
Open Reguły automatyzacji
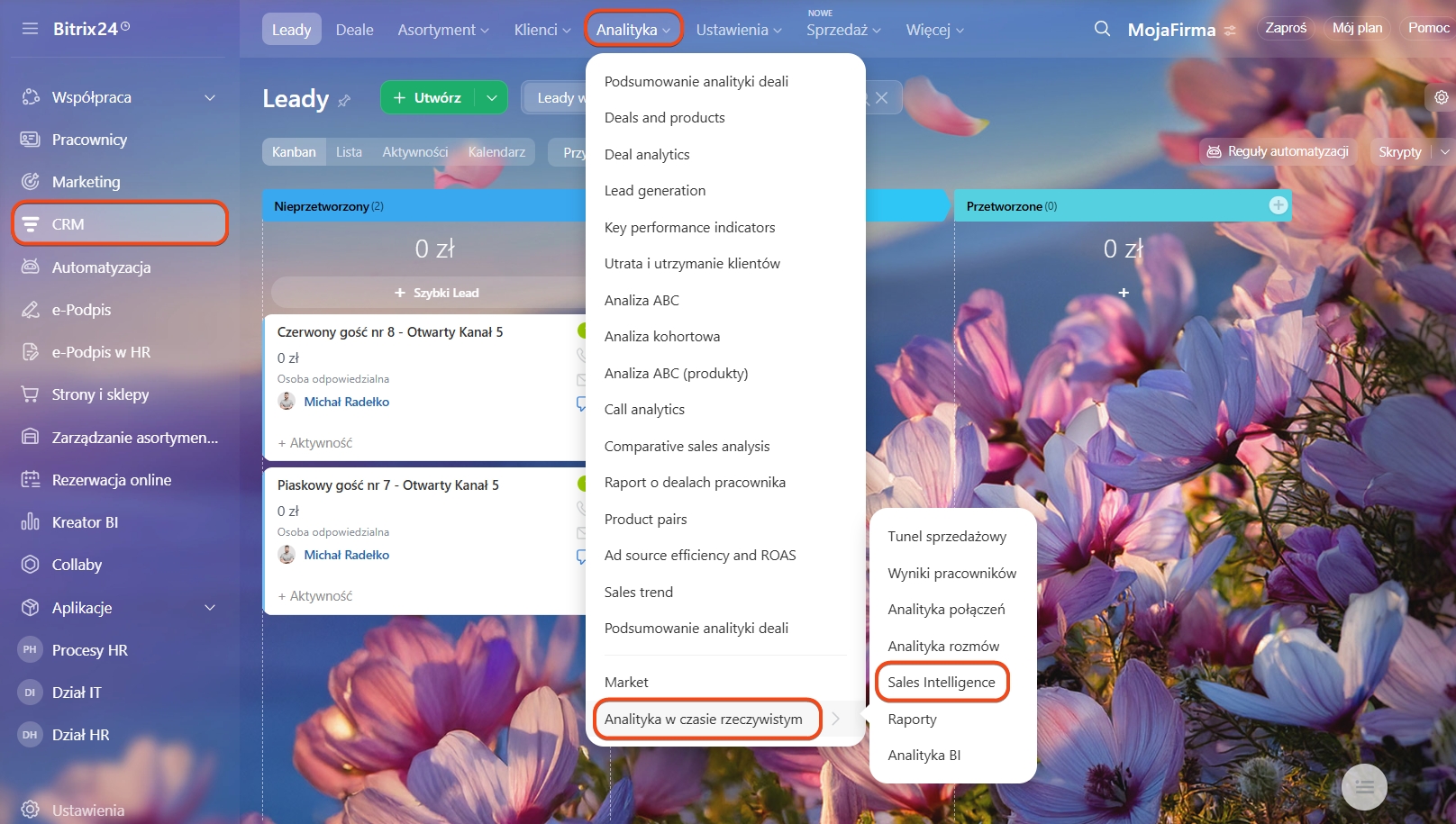pos(1278,151)
